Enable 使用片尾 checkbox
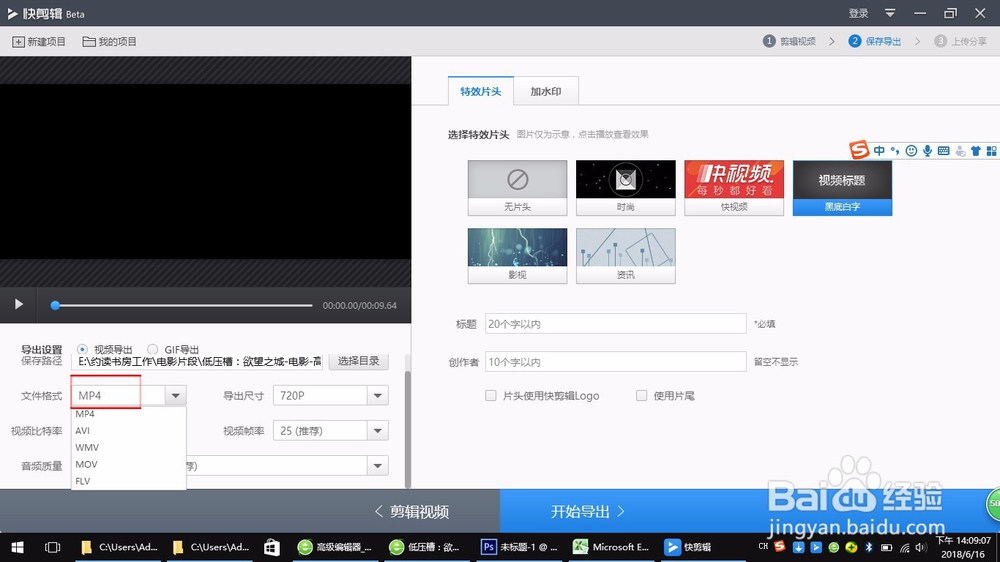This screenshot has height=562, width=1000. click(x=642, y=396)
